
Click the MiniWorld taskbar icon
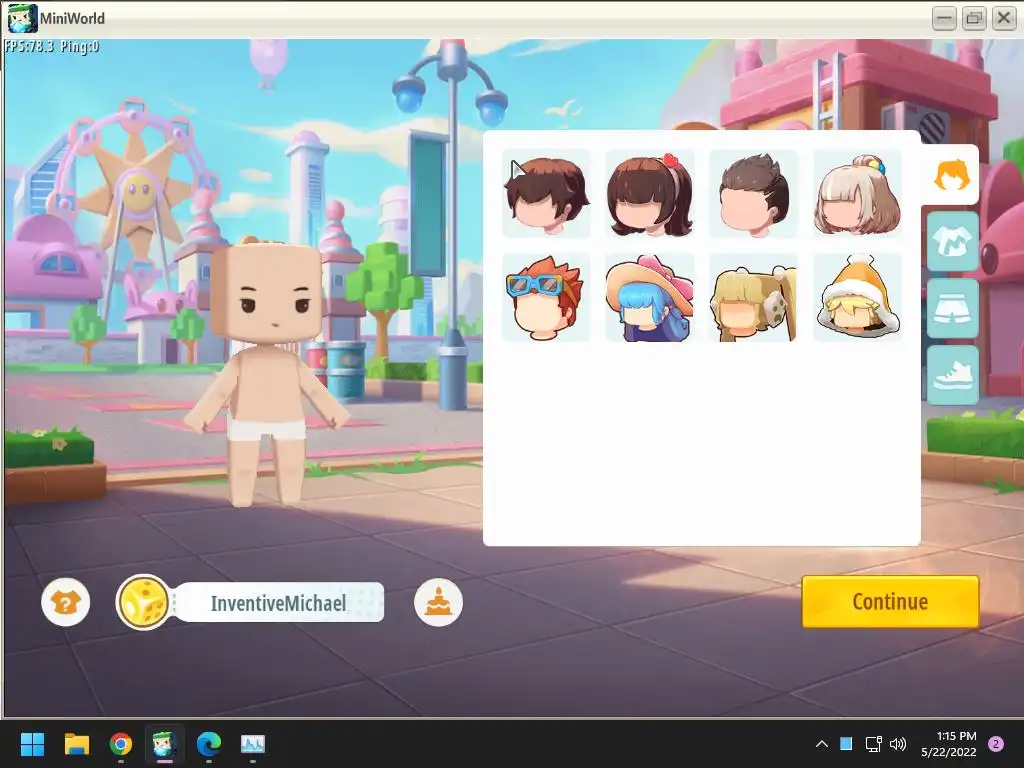[165, 744]
